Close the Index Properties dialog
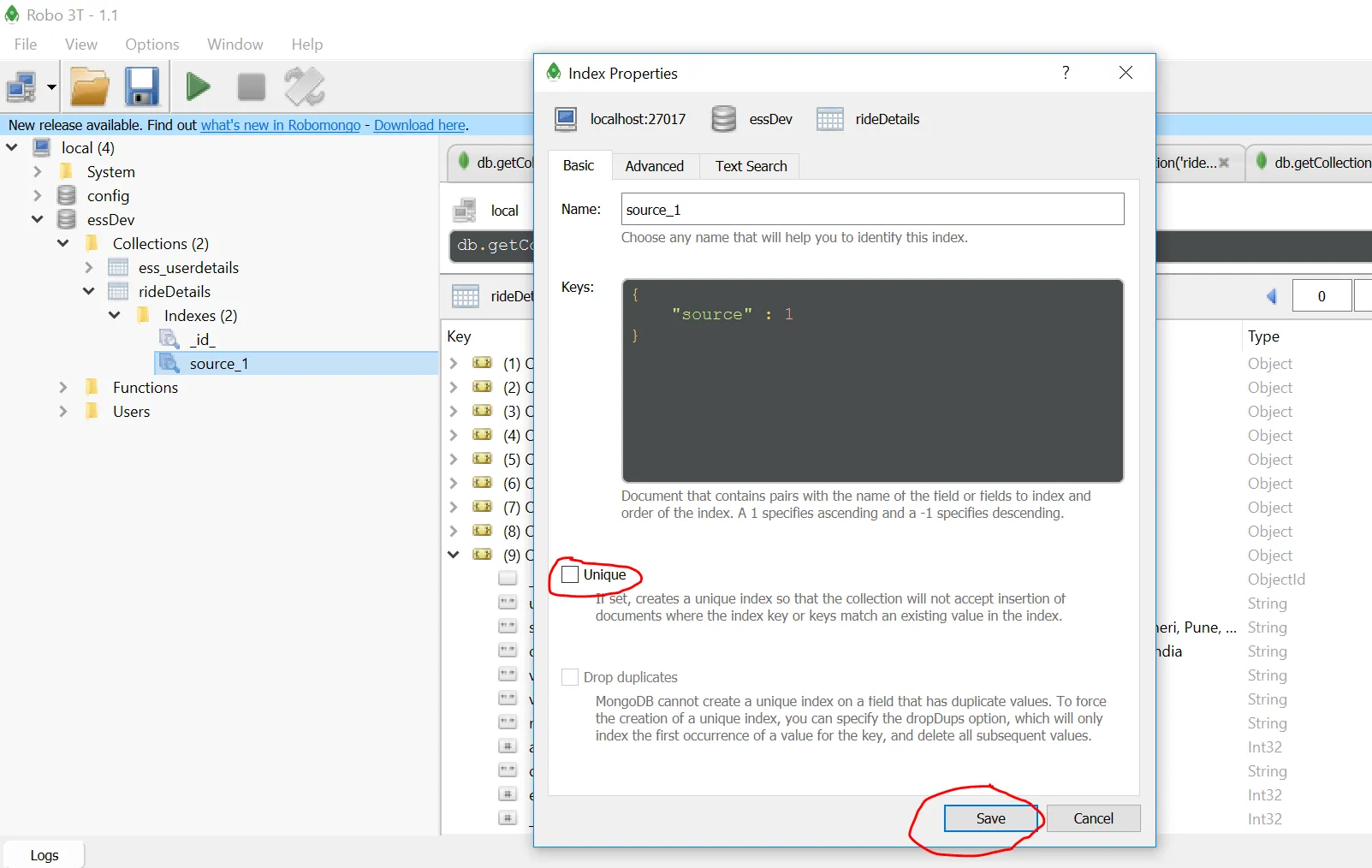1372x868 pixels. tap(1126, 73)
